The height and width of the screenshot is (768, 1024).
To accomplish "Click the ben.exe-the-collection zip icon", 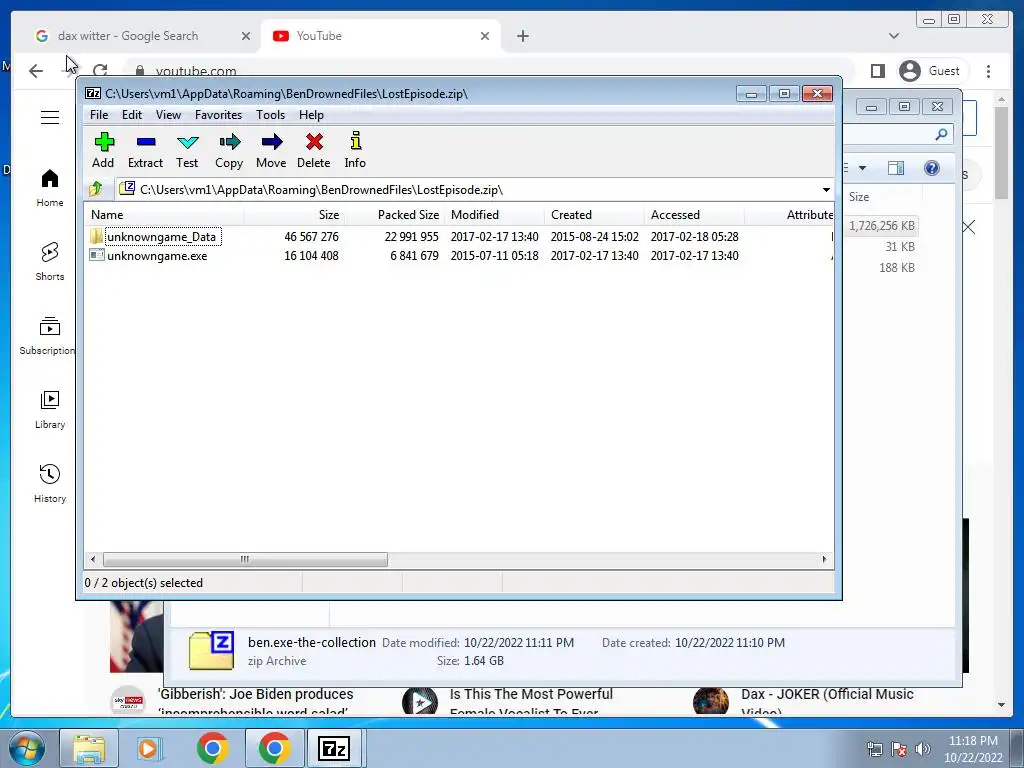I will pyautogui.click(x=212, y=650).
